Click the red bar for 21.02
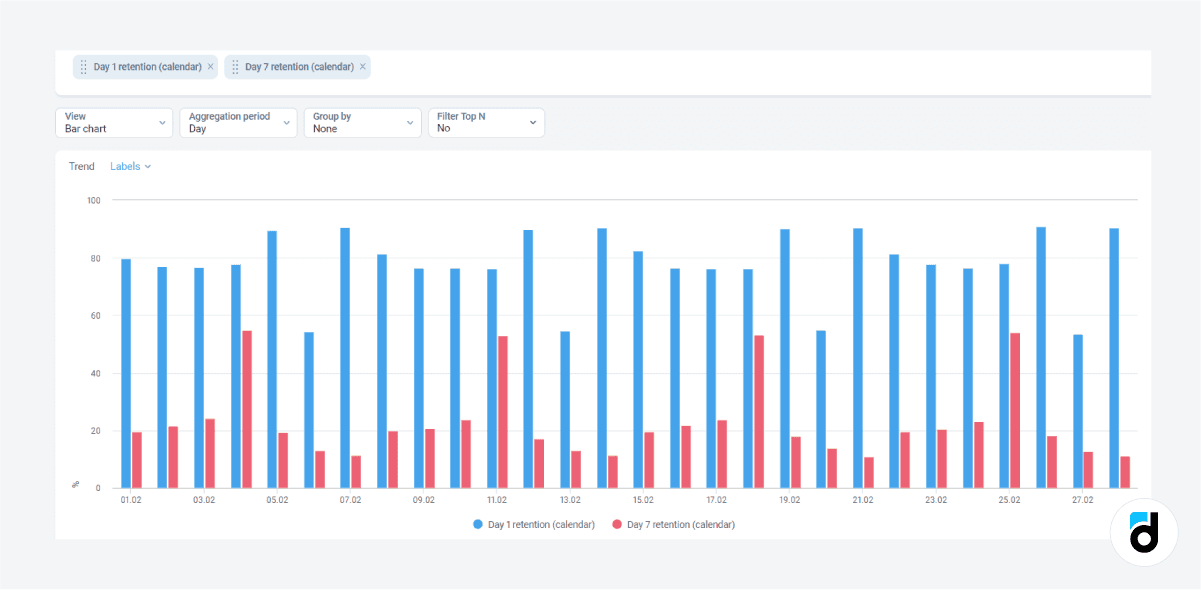Screen dimensions: 1201x590 [x=869, y=473]
